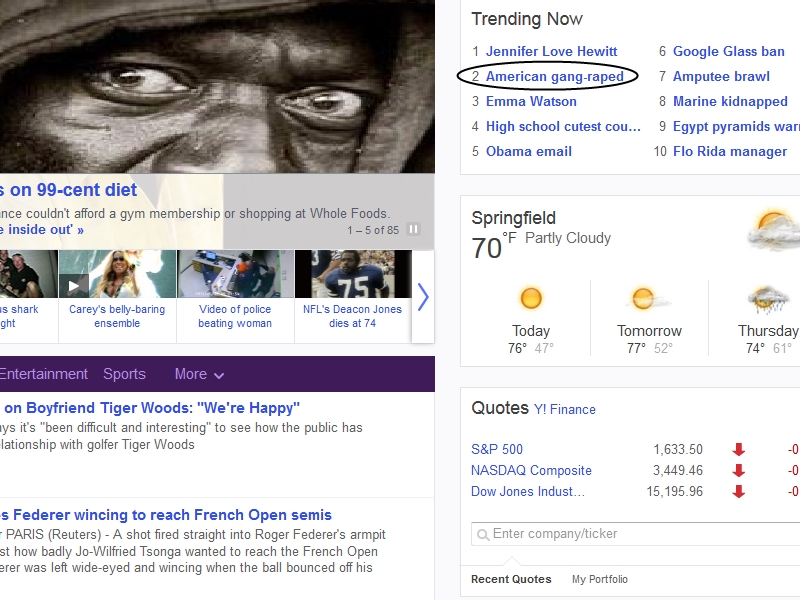Open the Entertainment section tab

click(x=44, y=374)
